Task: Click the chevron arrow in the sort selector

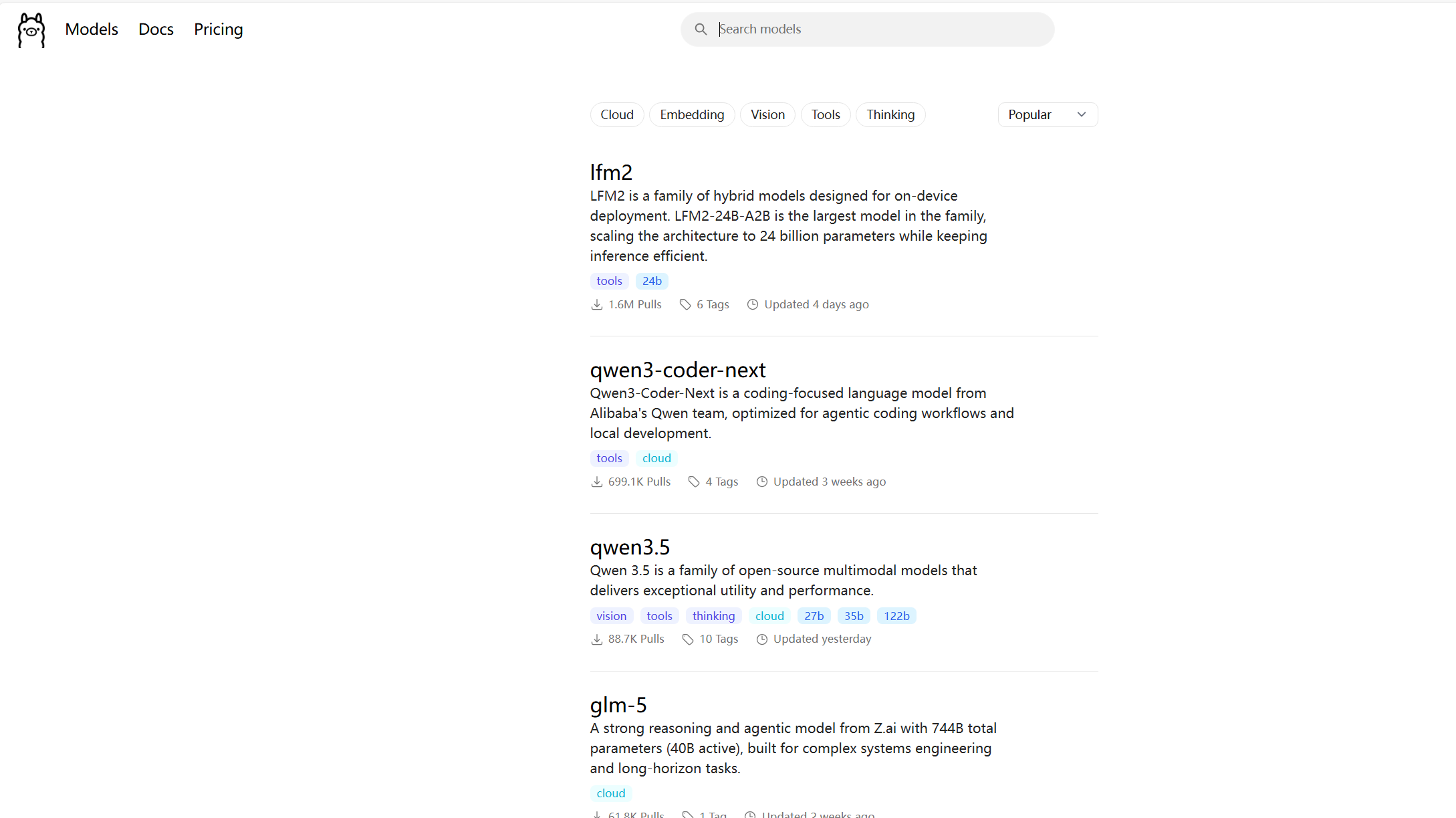Action: click(x=1081, y=115)
